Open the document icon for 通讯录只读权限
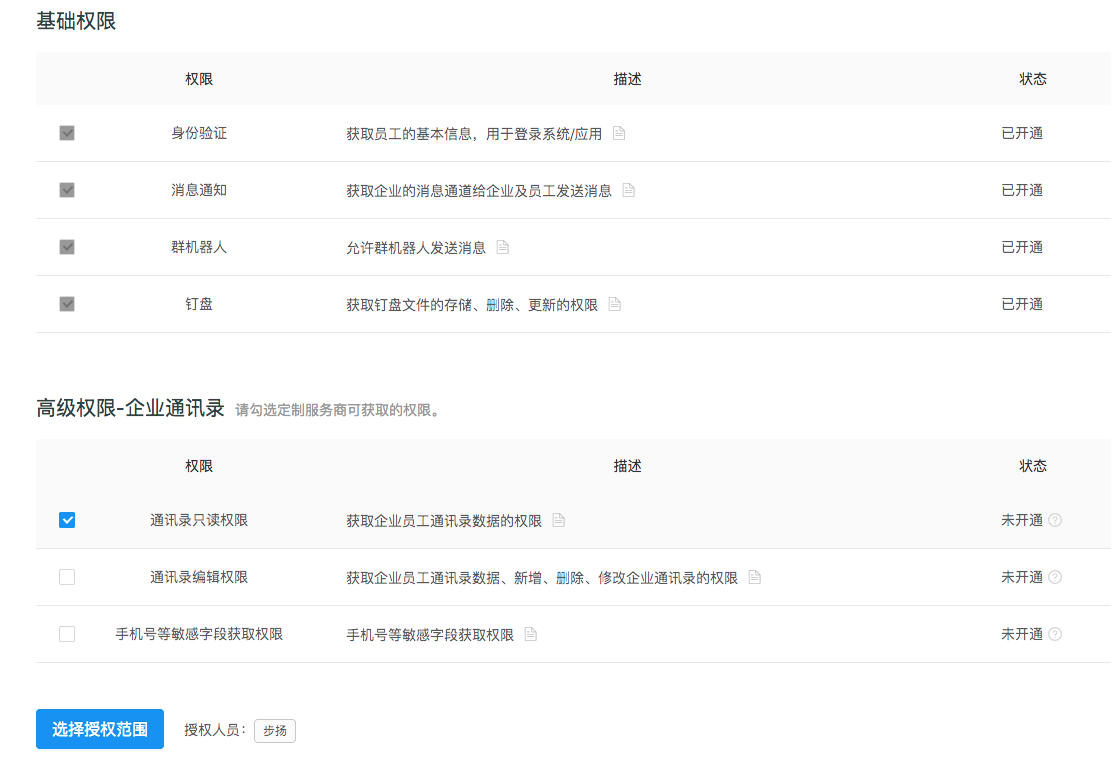The image size is (1117, 780). 558,520
